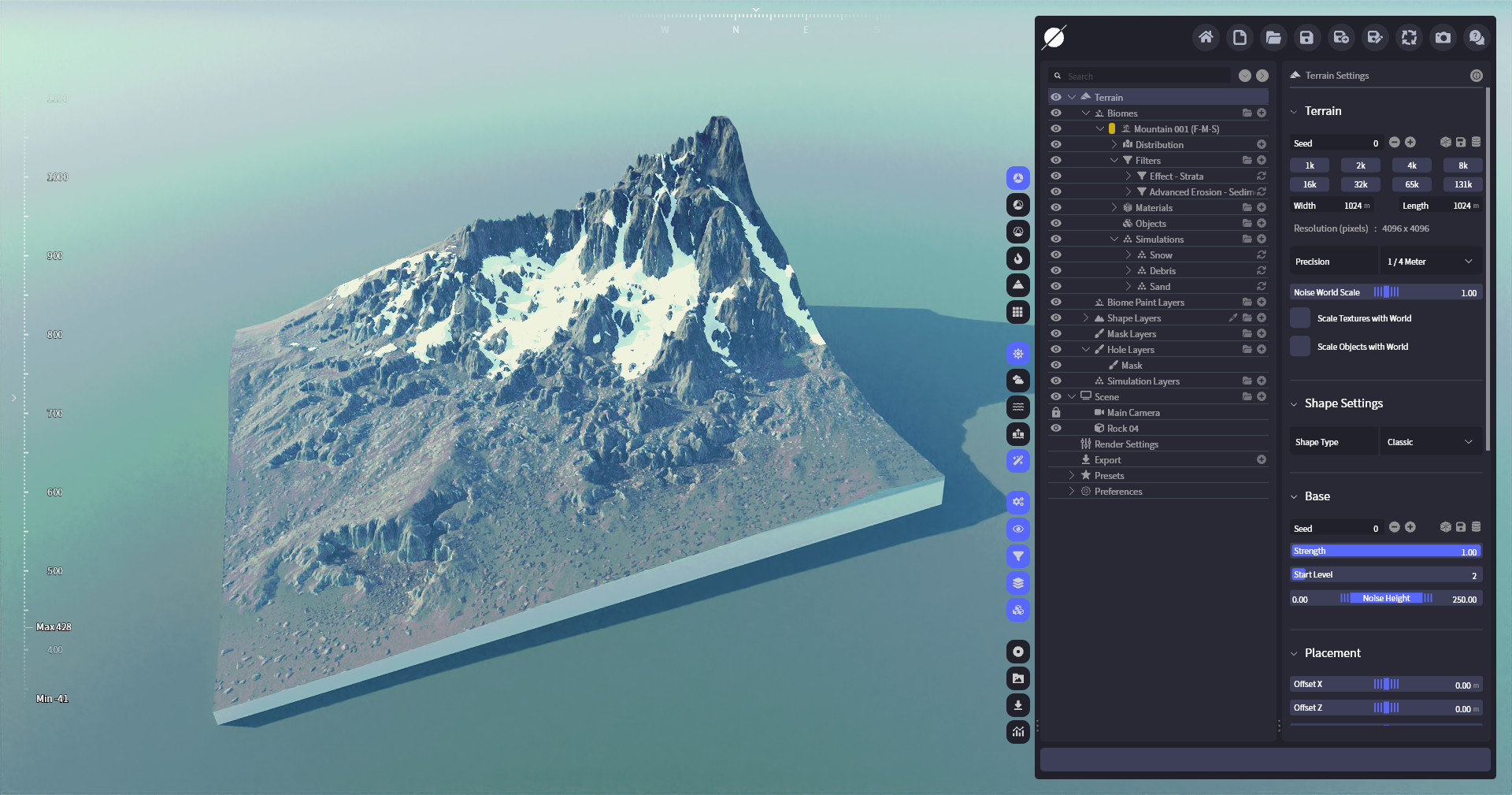Viewport: 1512px width, 795px height.
Task: Choose the 32k resolution button
Action: [x=1361, y=184]
